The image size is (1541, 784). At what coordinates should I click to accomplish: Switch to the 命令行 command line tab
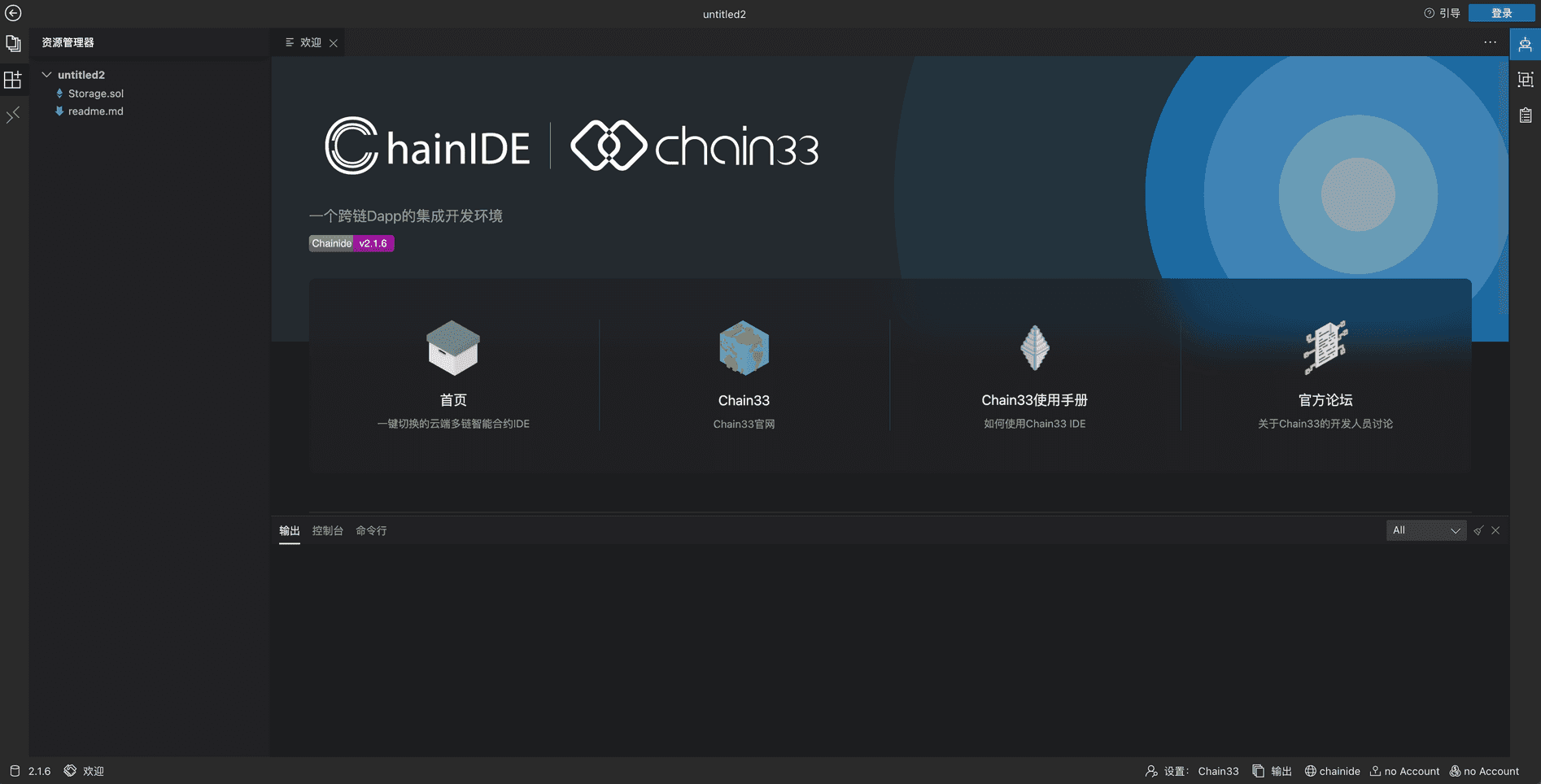pyautogui.click(x=371, y=531)
